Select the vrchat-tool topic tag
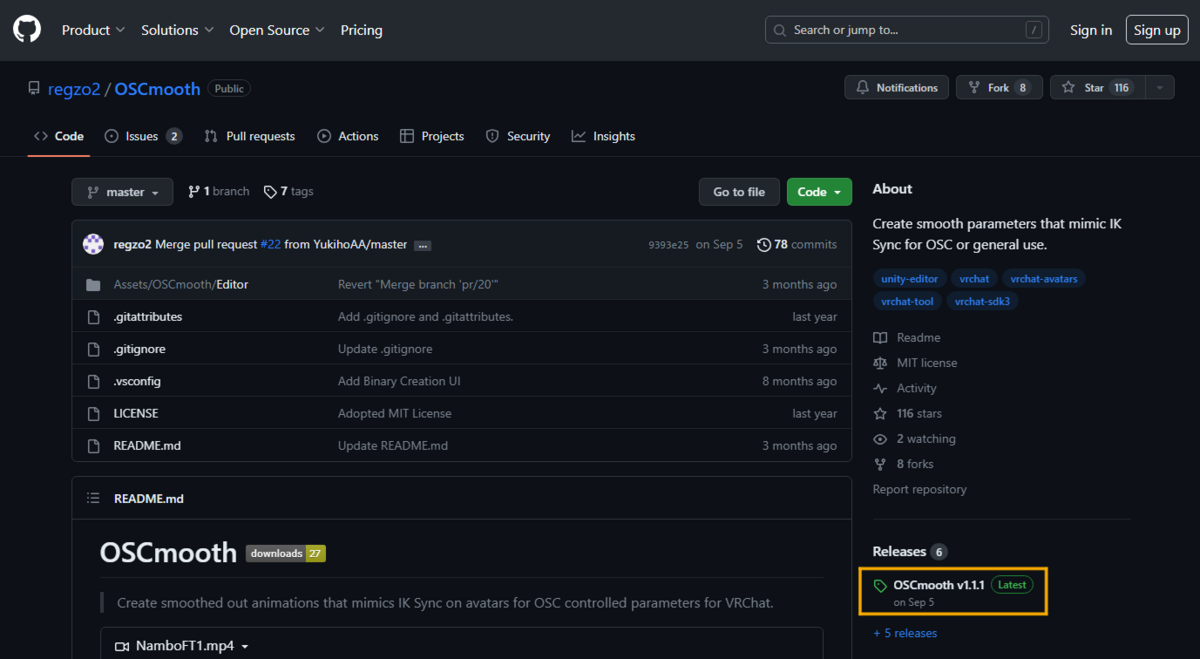1200x659 pixels. pyautogui.click(x=907, y=301)
